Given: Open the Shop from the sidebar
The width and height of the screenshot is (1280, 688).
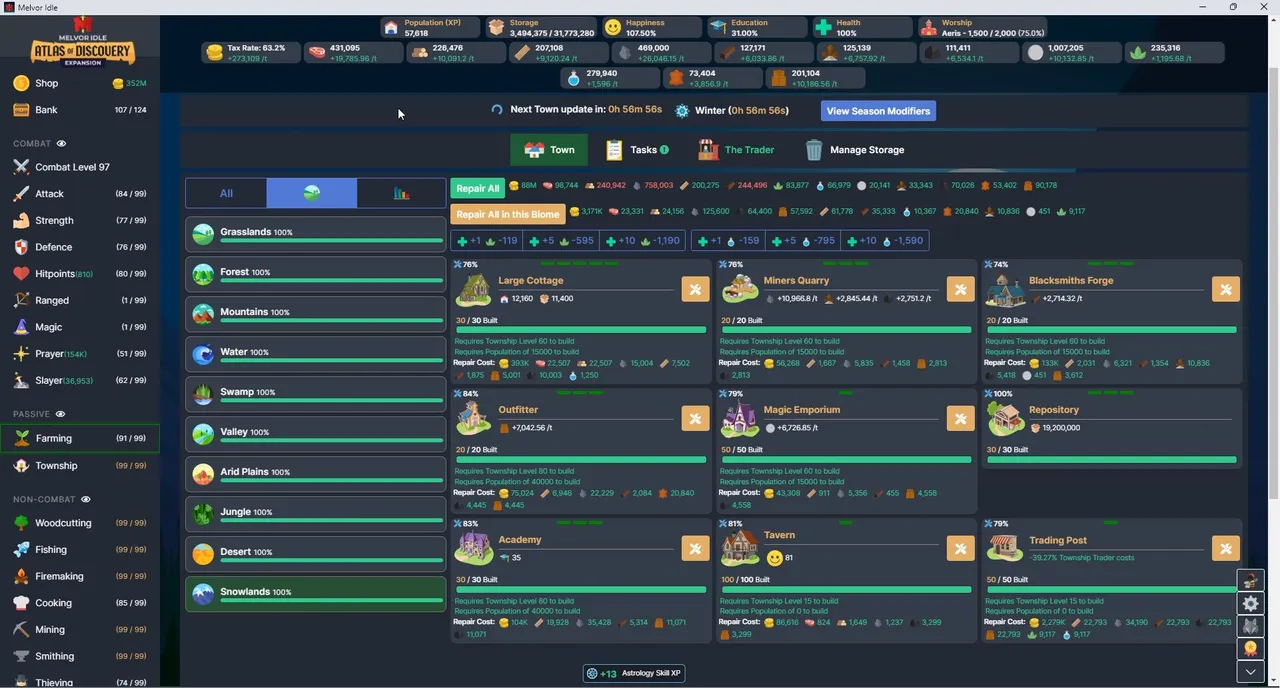Looking at the screenshot, I should point(79,83).
